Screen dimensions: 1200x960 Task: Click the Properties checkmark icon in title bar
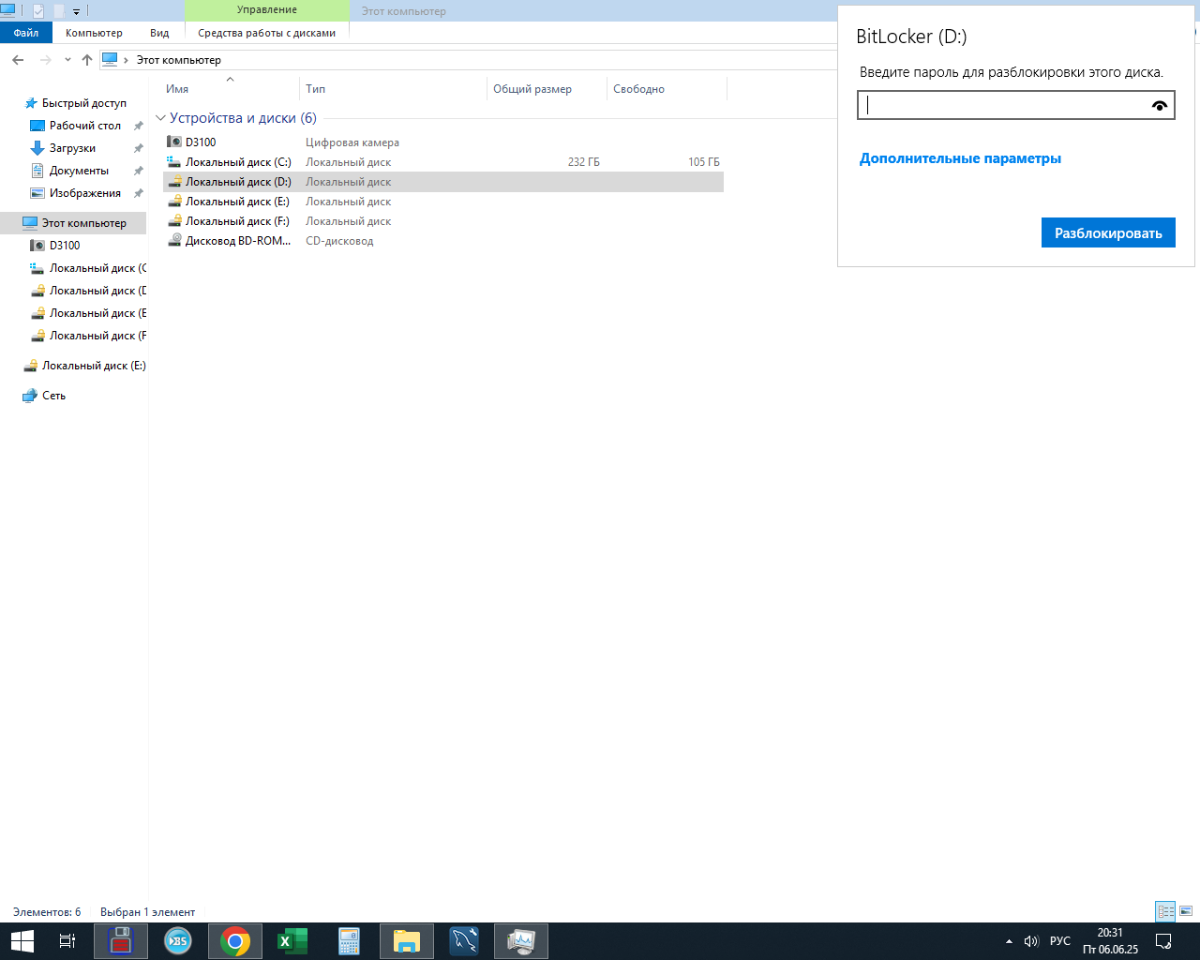(x=39, y=11)
